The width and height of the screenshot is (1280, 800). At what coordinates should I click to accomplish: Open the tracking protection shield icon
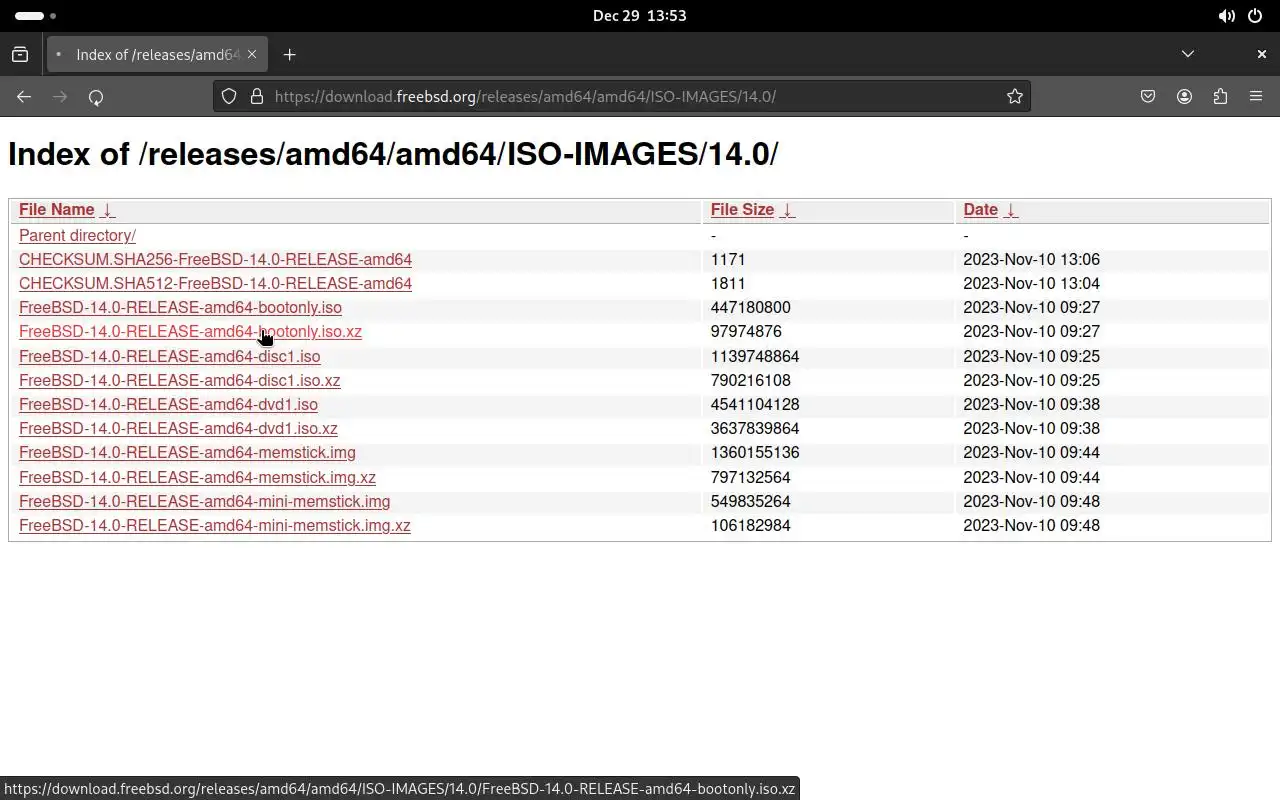[x=229, y=96]
